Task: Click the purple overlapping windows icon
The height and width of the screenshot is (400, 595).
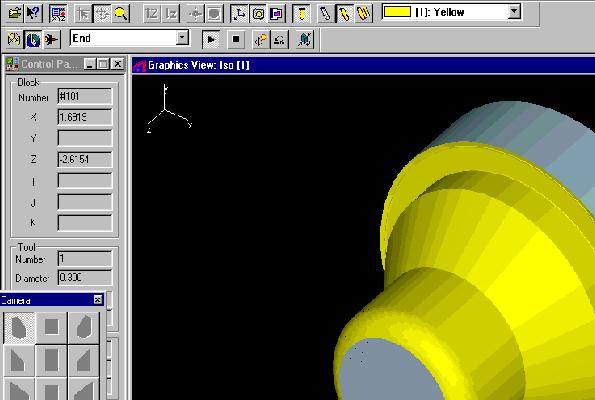Action: tap(277, 14)
